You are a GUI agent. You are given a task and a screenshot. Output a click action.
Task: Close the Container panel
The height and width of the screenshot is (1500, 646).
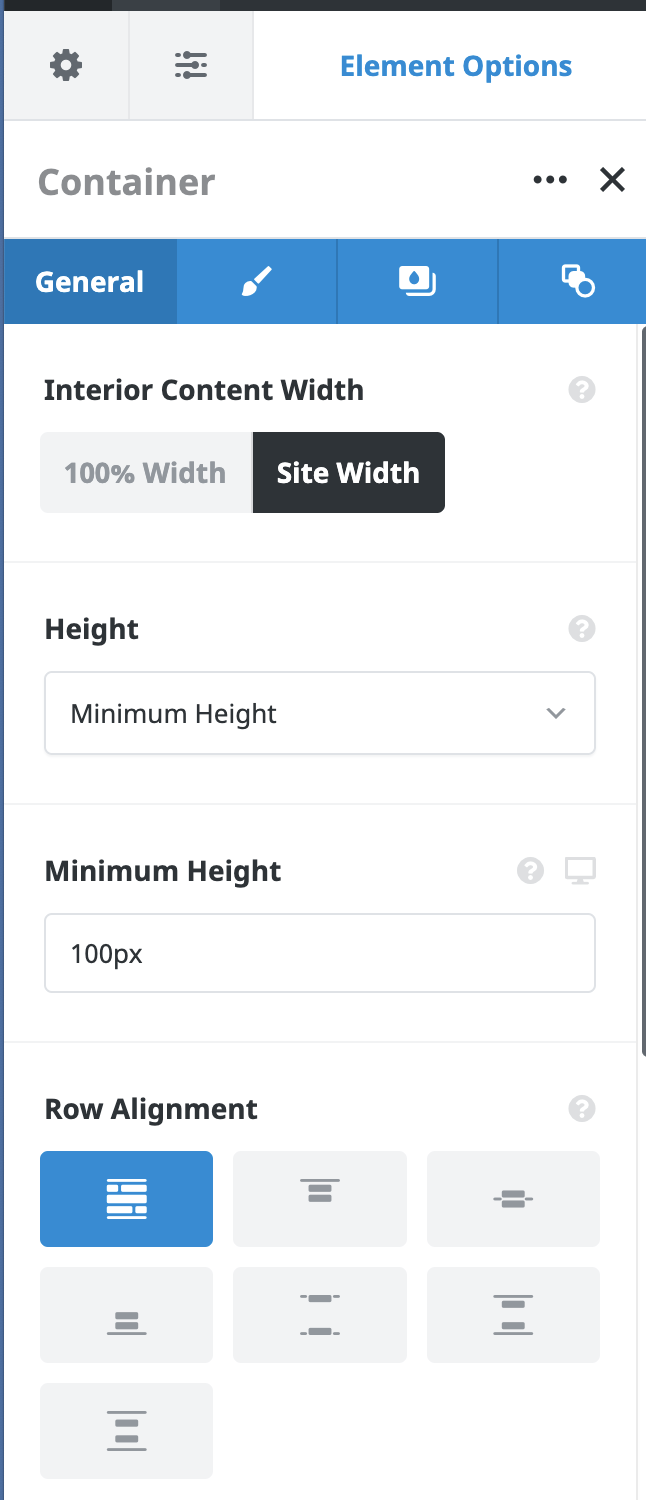click(x=612, y=180)
